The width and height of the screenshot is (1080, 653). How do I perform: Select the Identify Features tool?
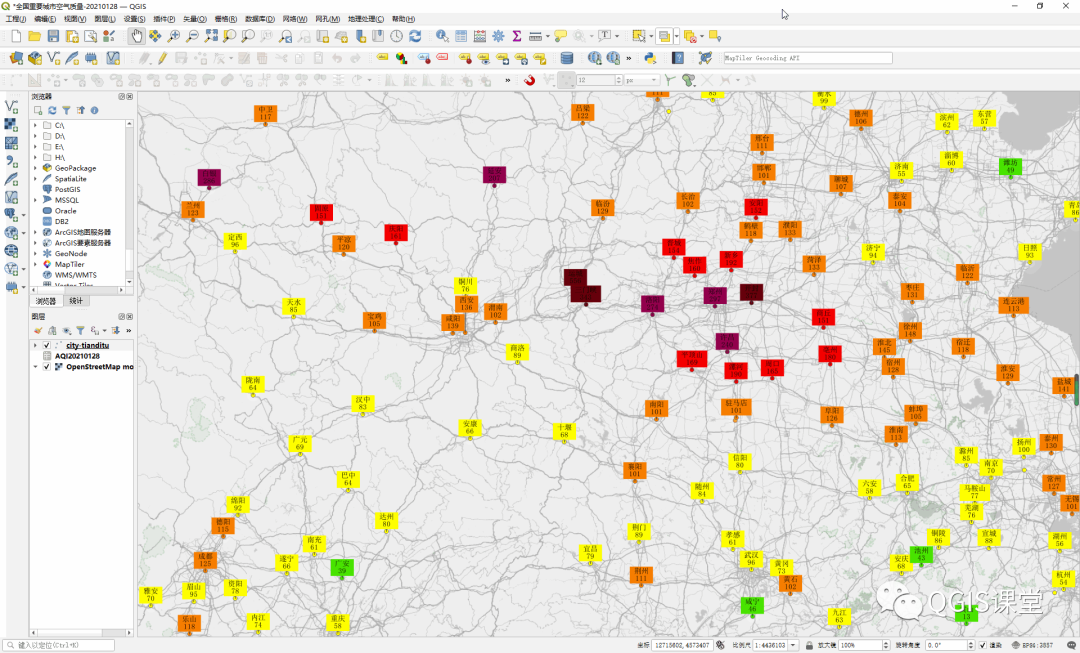click(x=442, y=37)
